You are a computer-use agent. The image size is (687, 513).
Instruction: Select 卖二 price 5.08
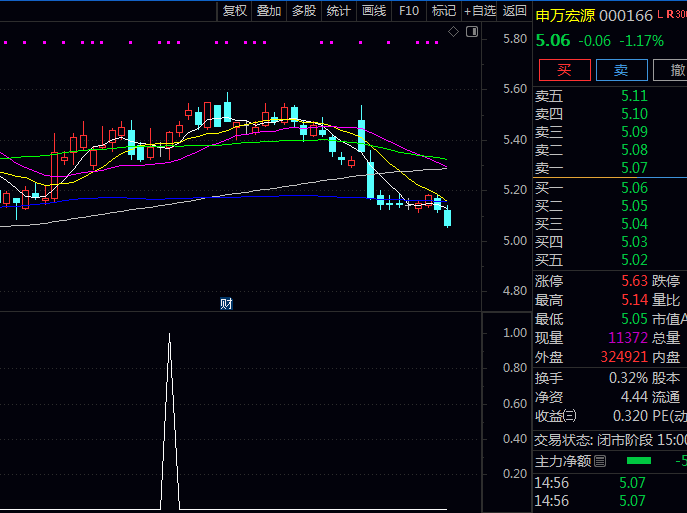click(634, 150)
